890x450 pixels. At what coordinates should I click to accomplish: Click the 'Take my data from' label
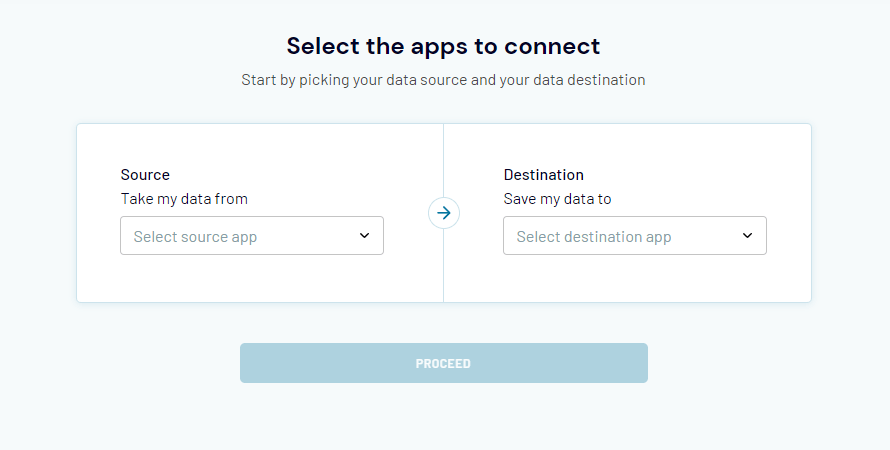[x=184, y=199]
